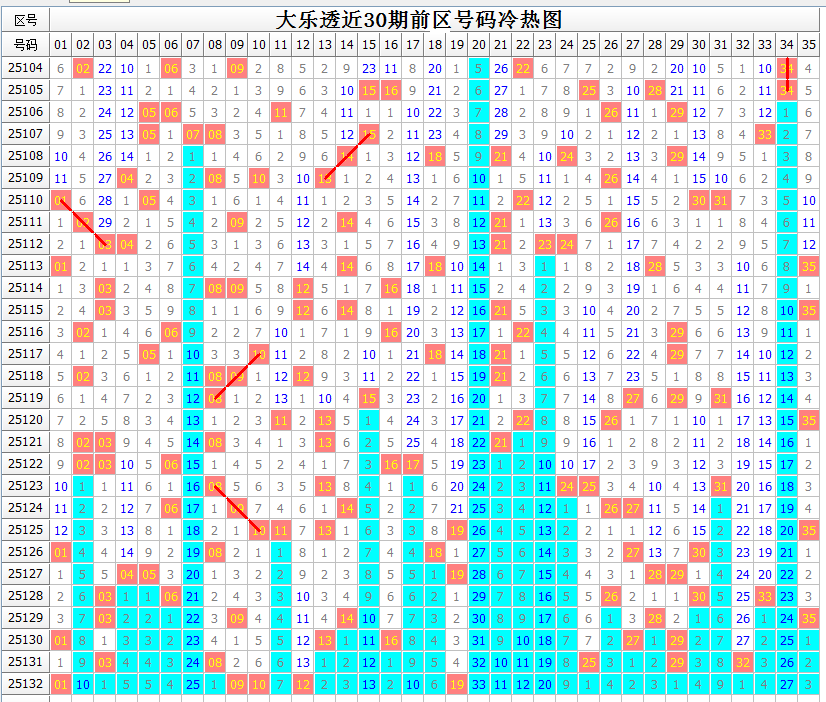Click period row label 25116
The height and width of the screenshot is (702, 826).
(x=25, y=332)
